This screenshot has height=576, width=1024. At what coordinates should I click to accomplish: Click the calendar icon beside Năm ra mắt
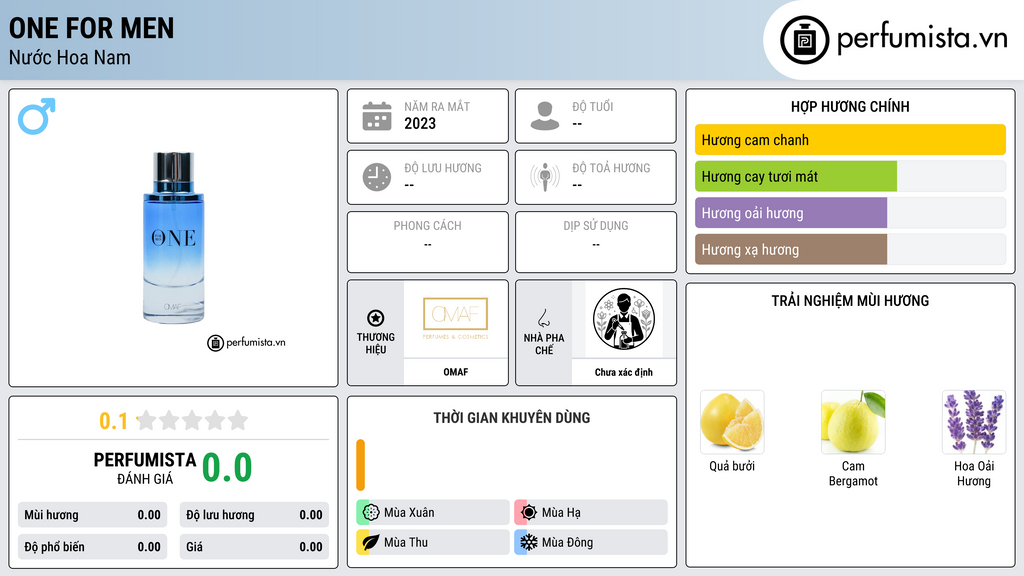coord(377,116)
